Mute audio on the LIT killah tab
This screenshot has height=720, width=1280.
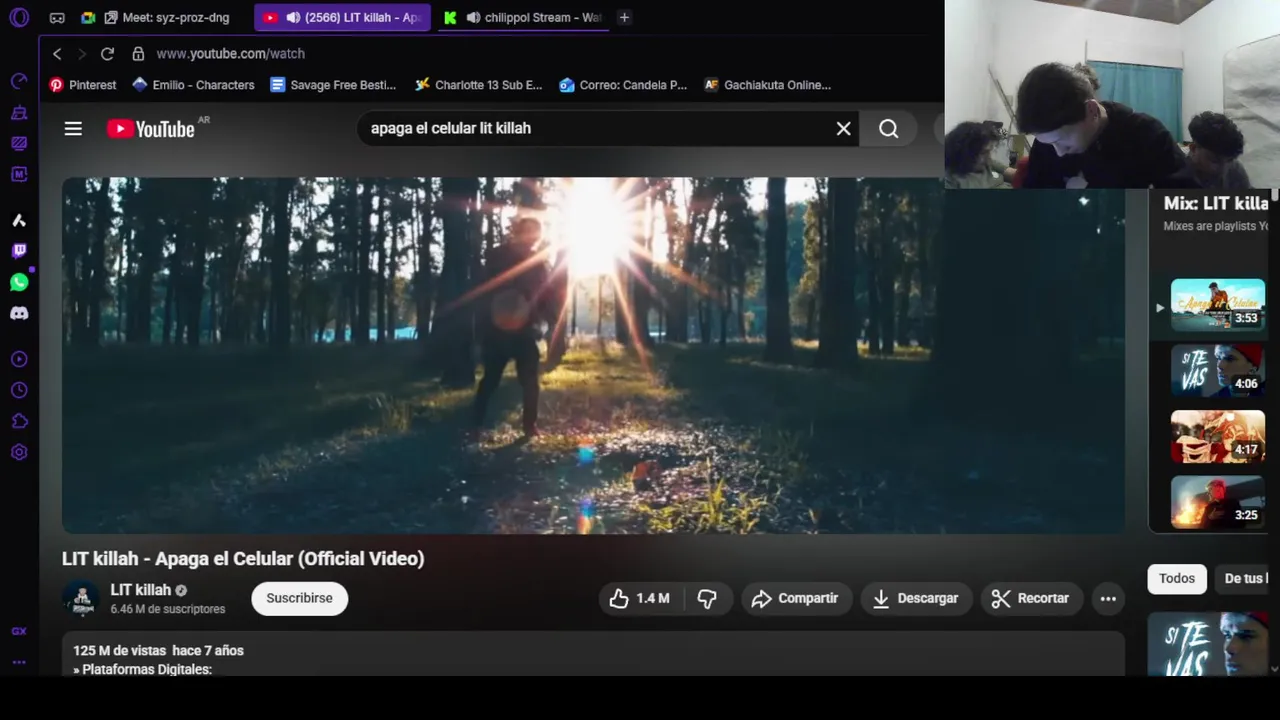click(x=293, y=17)
